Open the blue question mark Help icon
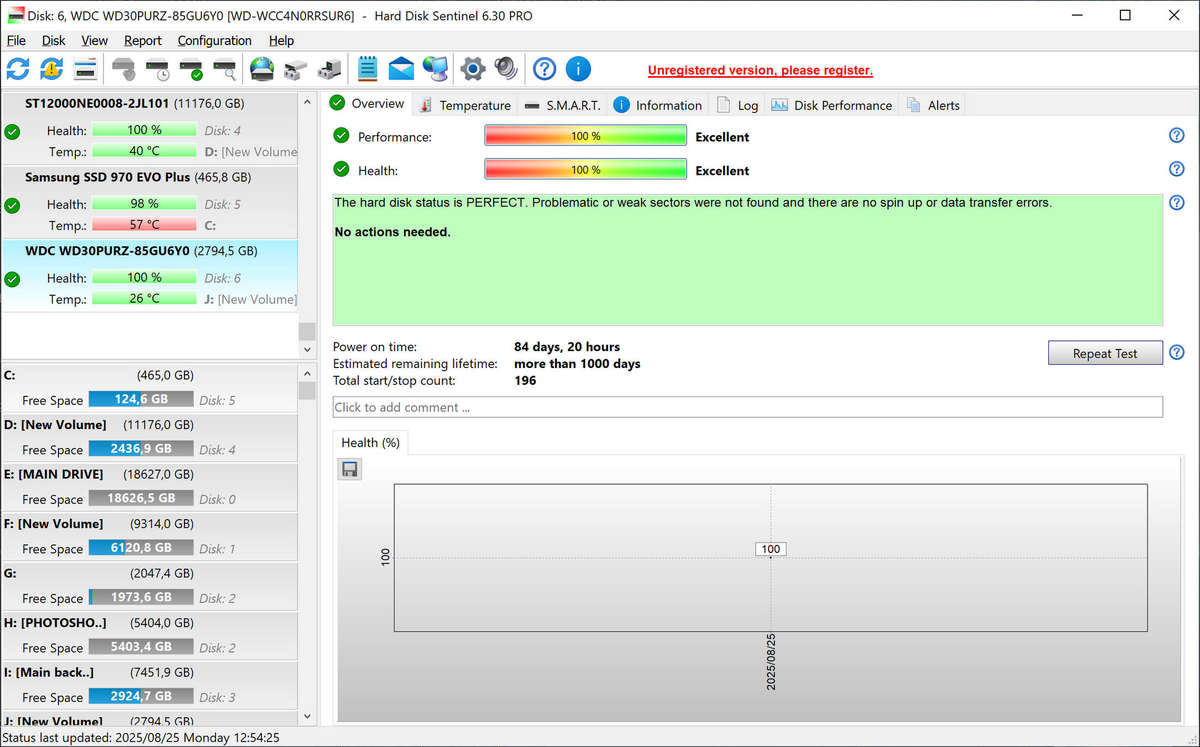1200x747 pixels. tap(544, 69)
